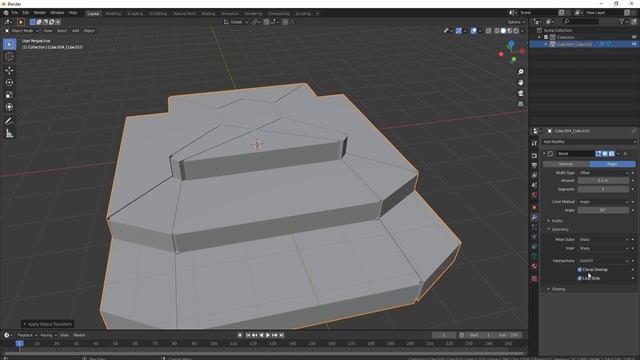Open the World properties tab
This screenshot has height=360, width=640.
coord(534,195)
